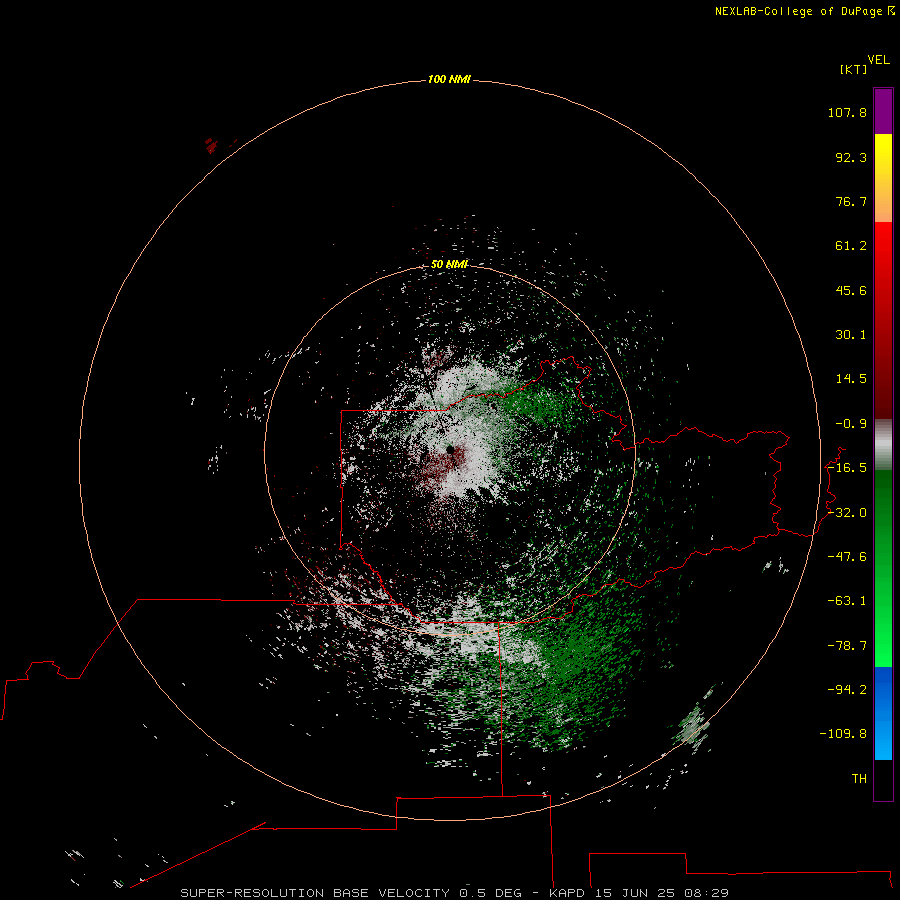Click the -32.0 legend value
Viewport: 900px width, 900px height.
[x=847, y=513]
